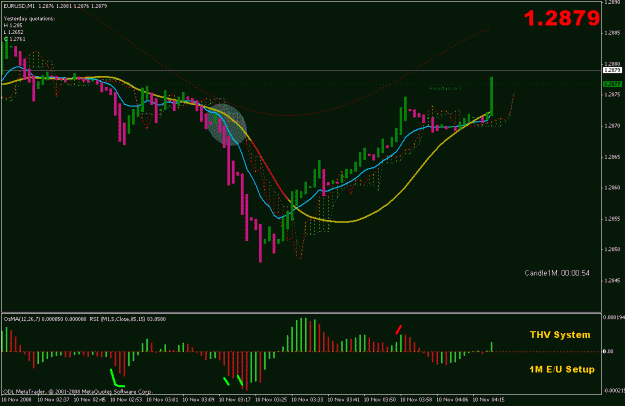Viewport: 625px width, 406px height.
Task: Click the '10 Nov 03:58' time axis label
Action: pos(416,400)
